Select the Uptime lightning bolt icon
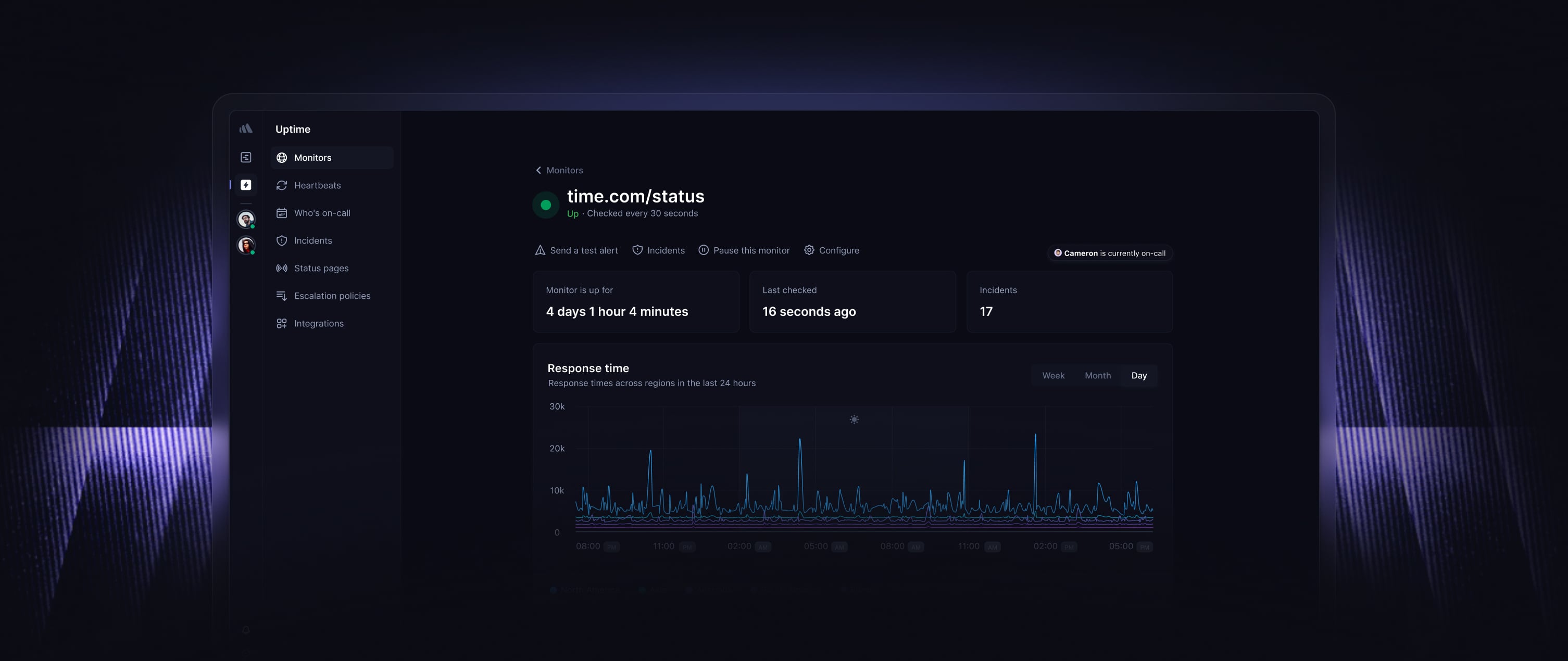Viewport: 1568px width, 661px height. coord(246,185)
